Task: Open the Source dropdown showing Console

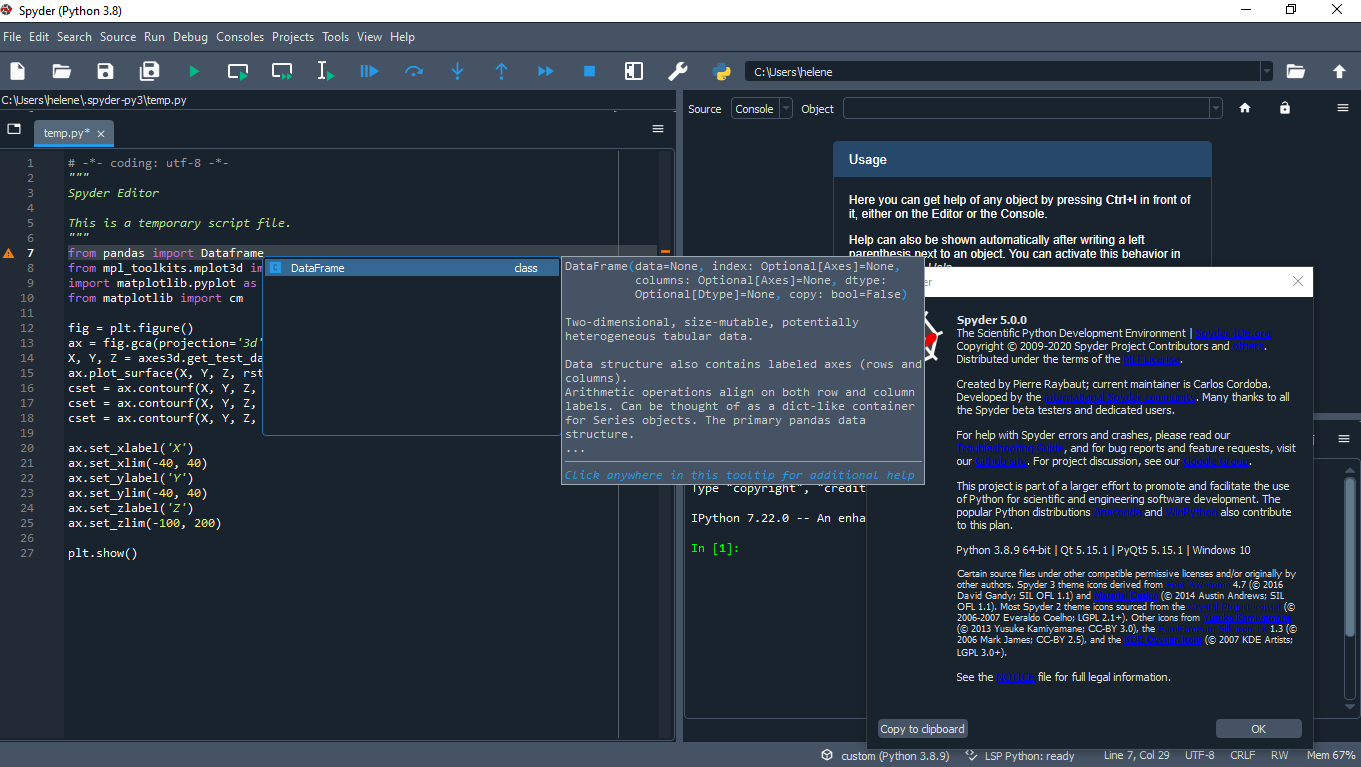Action: point(762,108)
